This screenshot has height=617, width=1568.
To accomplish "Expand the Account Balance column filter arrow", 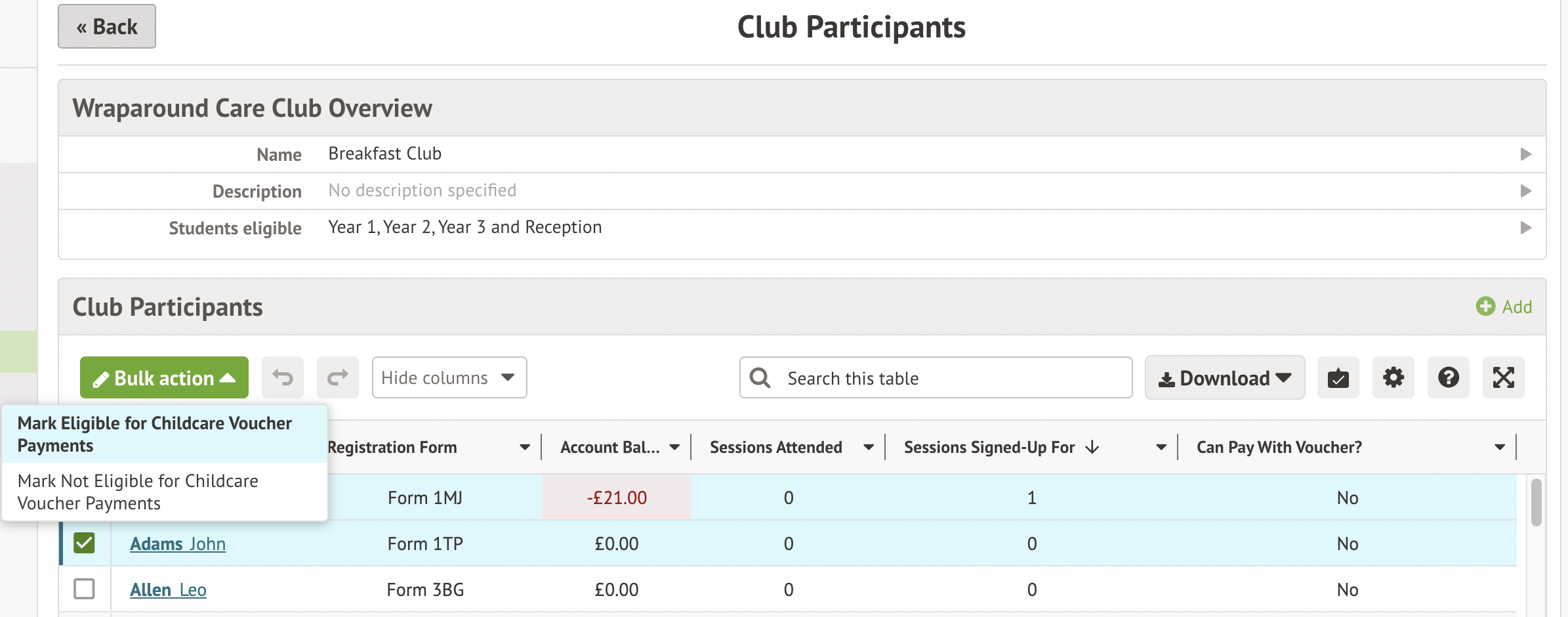I will 674,448.
